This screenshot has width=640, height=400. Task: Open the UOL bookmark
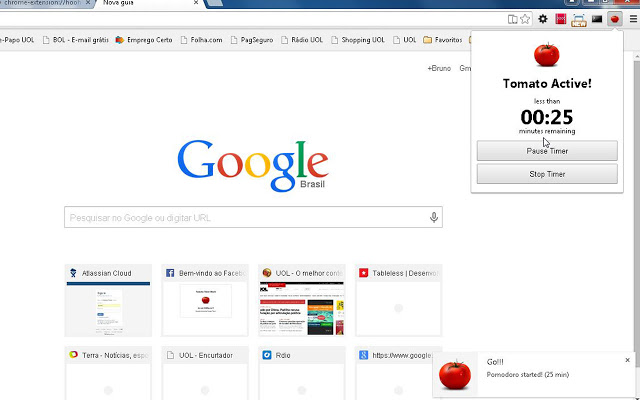404,40
